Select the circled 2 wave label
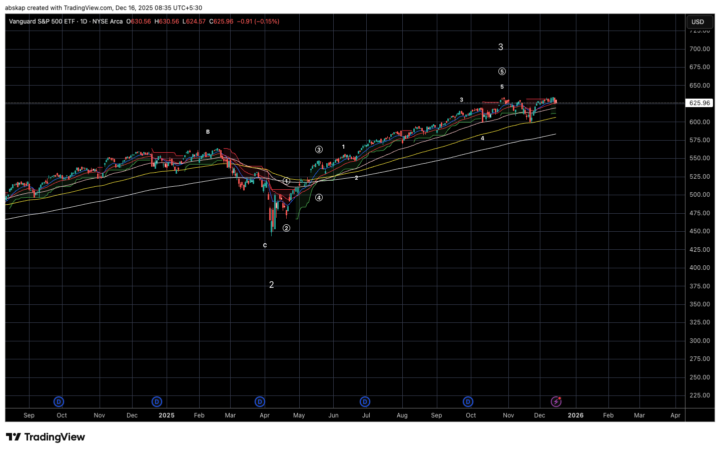 [x=286, y=228]
